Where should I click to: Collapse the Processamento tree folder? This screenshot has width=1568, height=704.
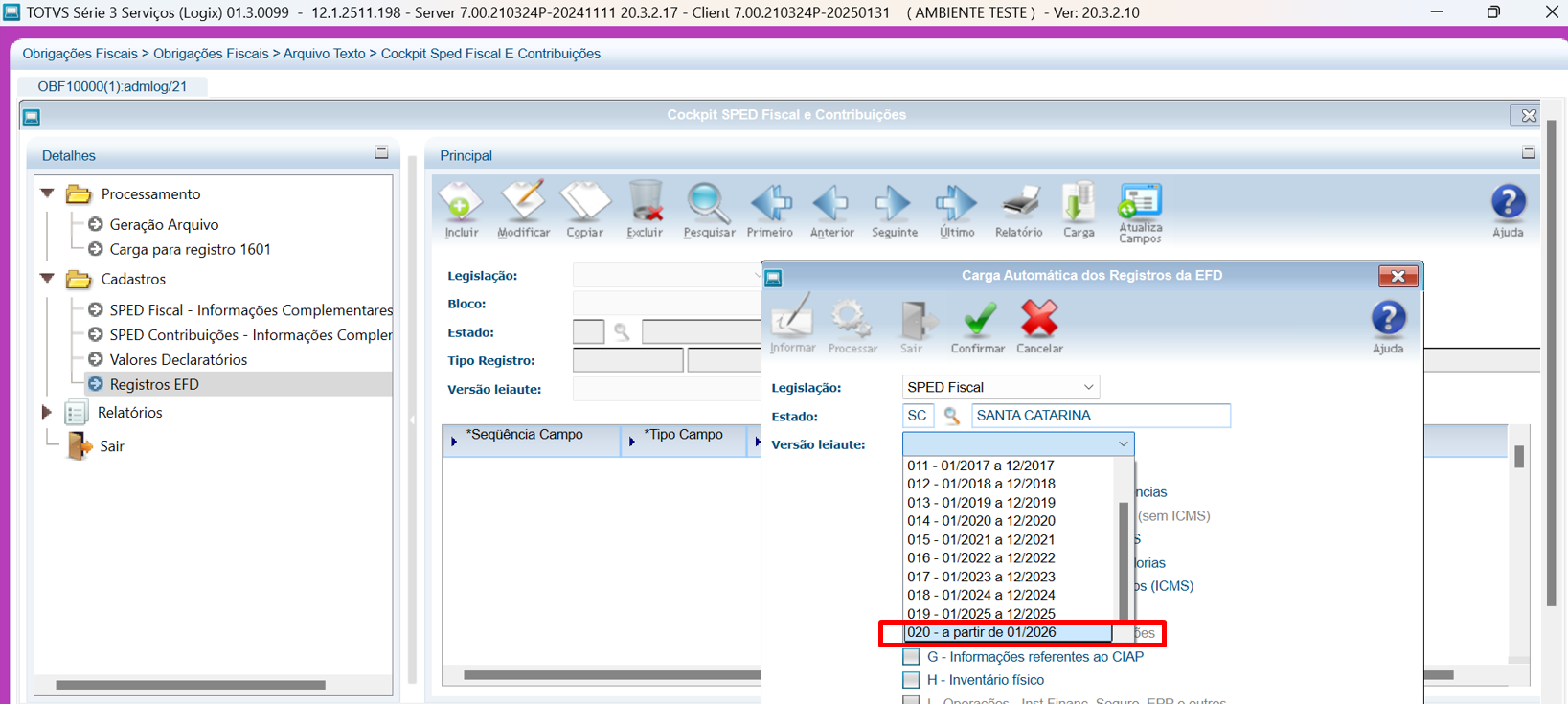pyautogui.click(x=47, y=193)
